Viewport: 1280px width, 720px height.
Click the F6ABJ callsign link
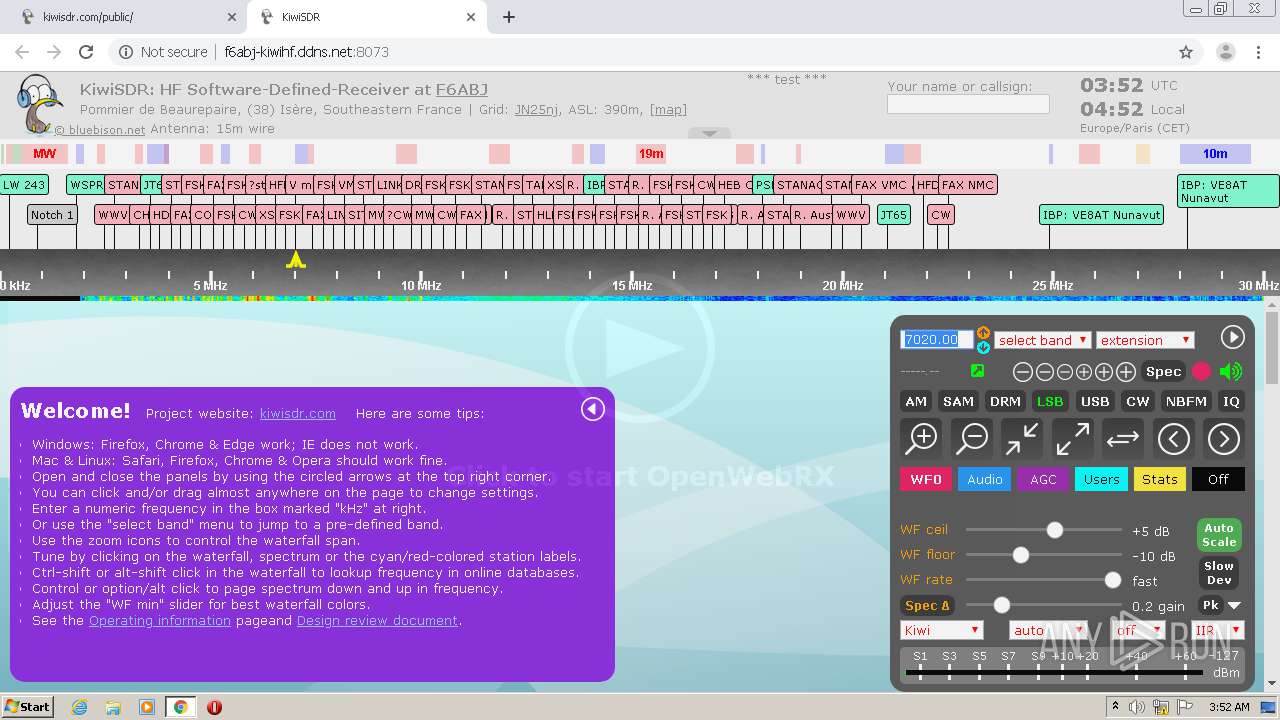pyautogui.click(x=462, y=90)
